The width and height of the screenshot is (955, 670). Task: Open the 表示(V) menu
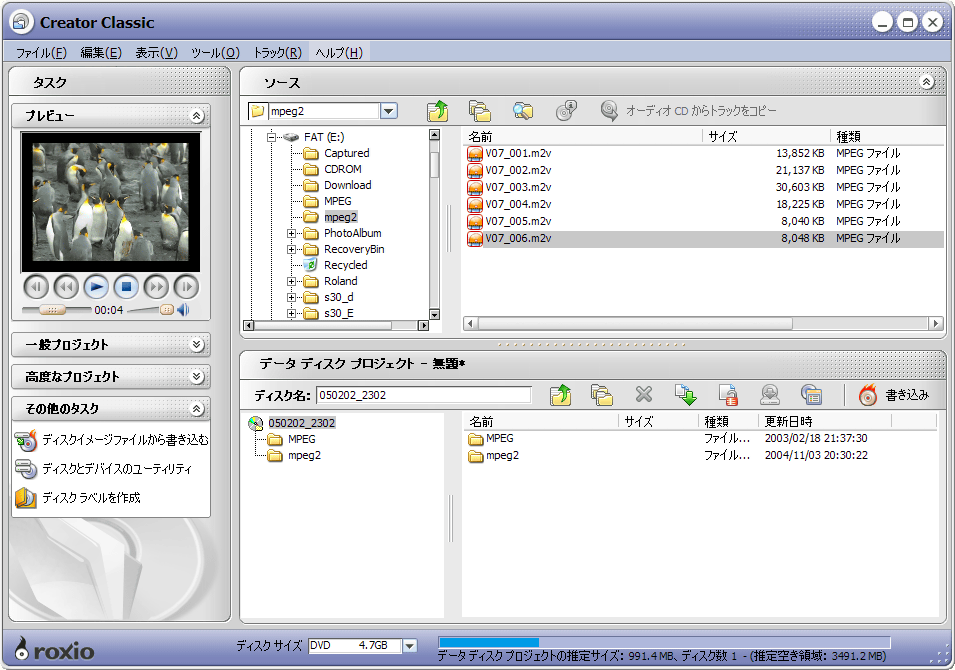(x=157, y=53)
